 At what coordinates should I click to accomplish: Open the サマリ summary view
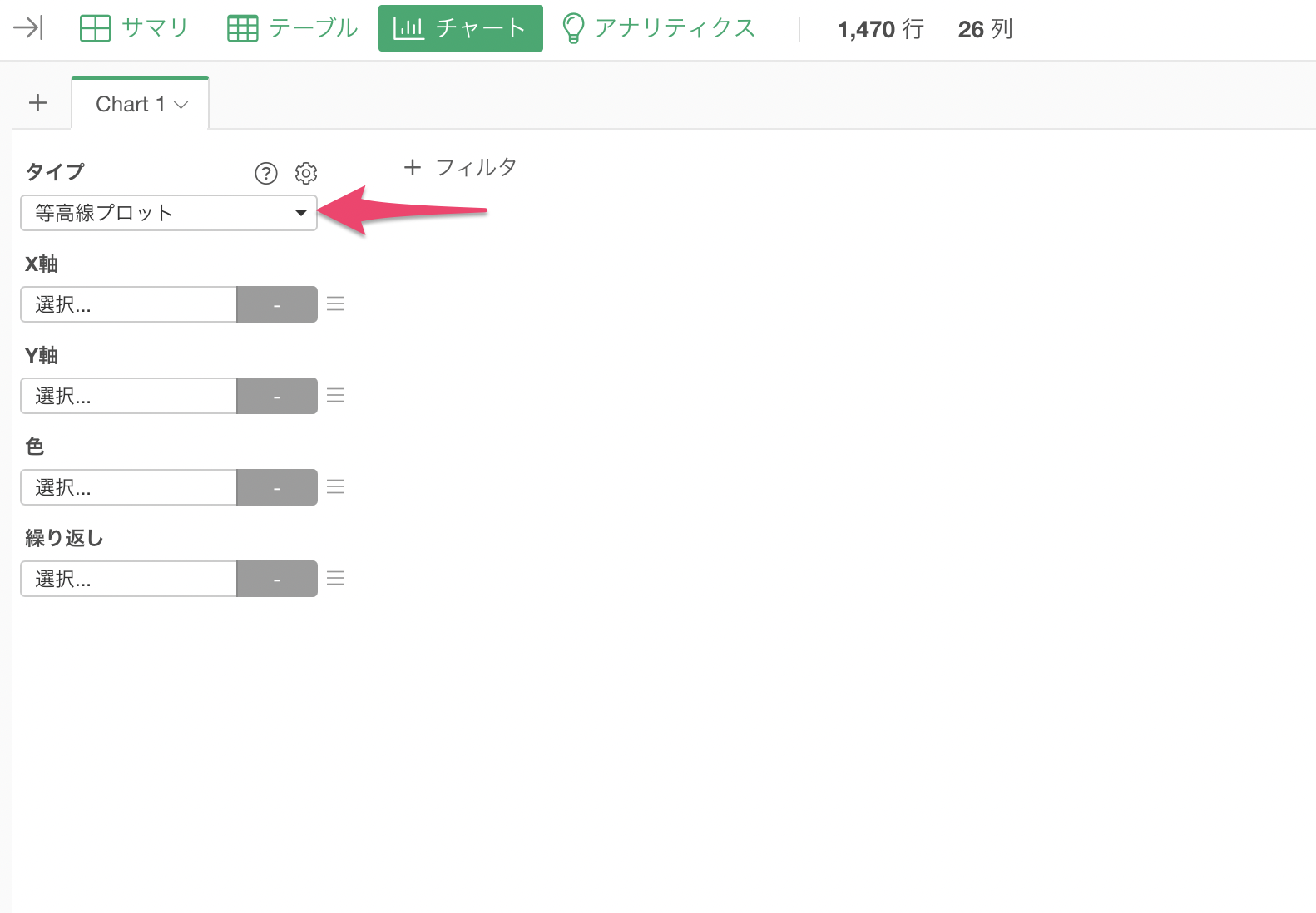tap(135, 28)
